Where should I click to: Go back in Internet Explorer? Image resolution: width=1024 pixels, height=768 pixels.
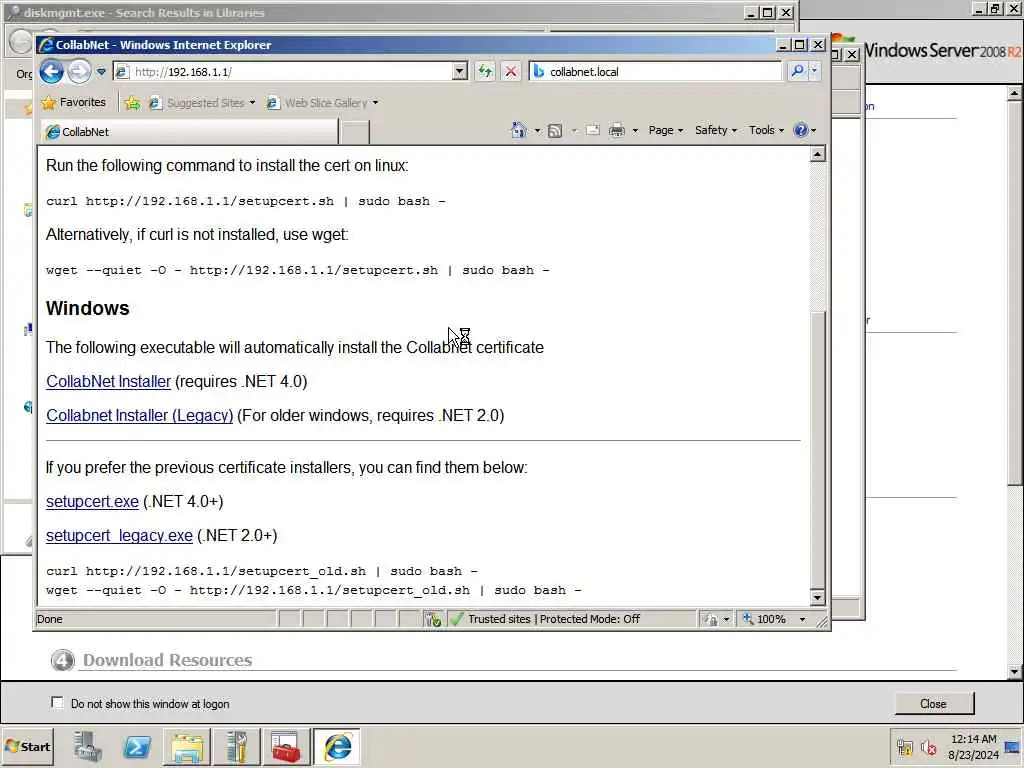tap(52, 71)
